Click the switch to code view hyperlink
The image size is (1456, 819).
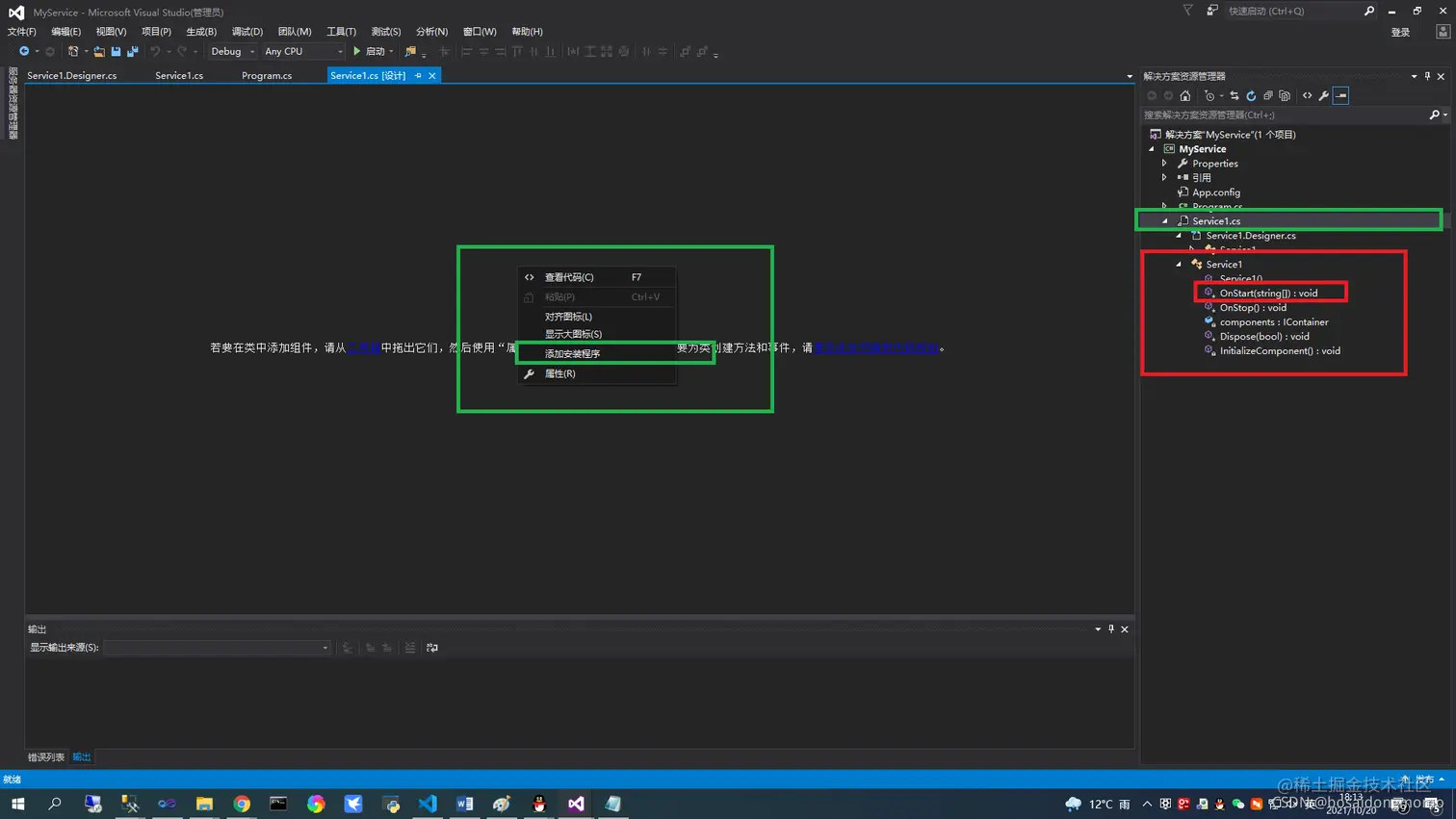[x=876, y=347]
